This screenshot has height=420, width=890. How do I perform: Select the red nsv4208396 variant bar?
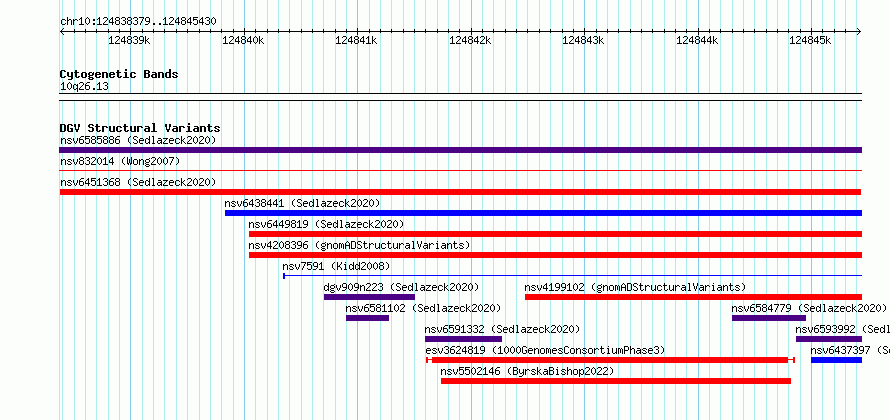(555, 255)
